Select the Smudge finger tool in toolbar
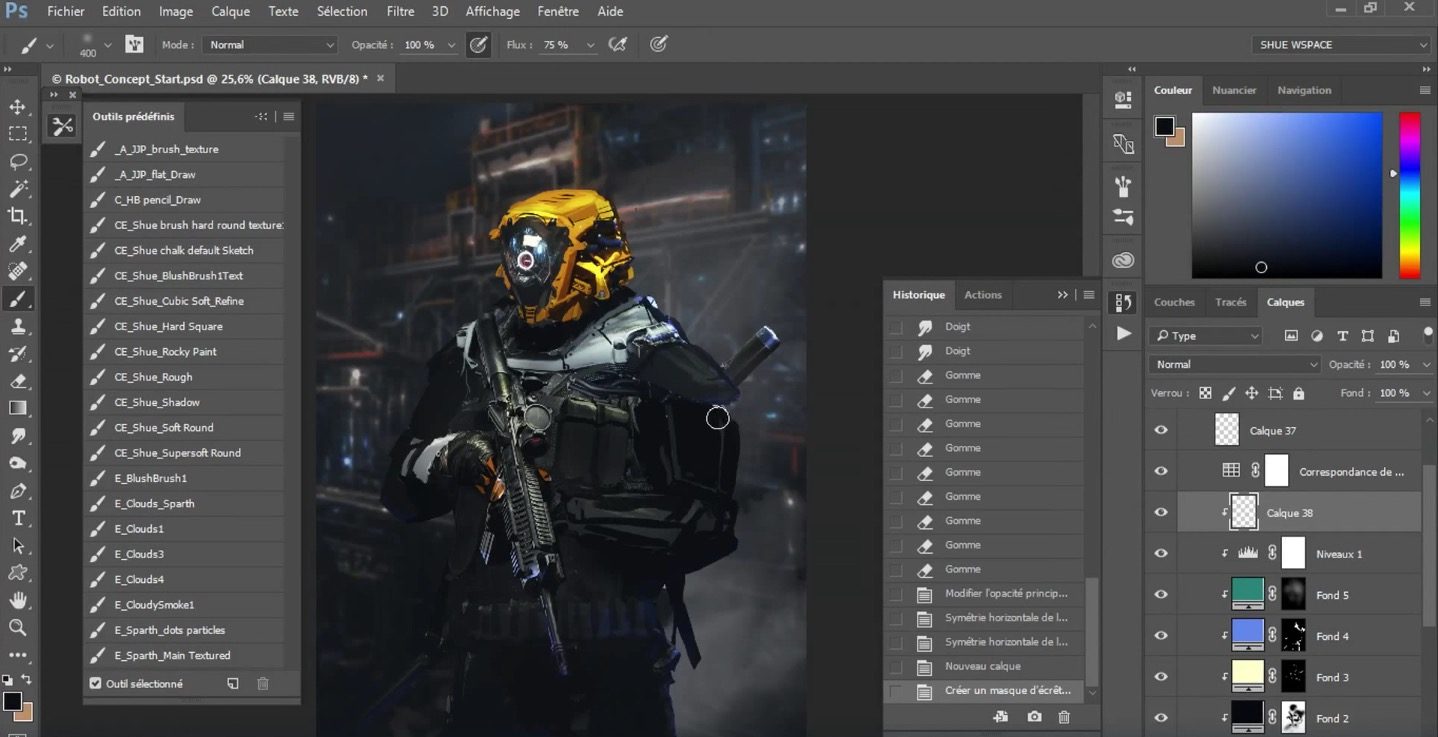Viewport: 1438px width, 737px height. (x=18, y=436)
